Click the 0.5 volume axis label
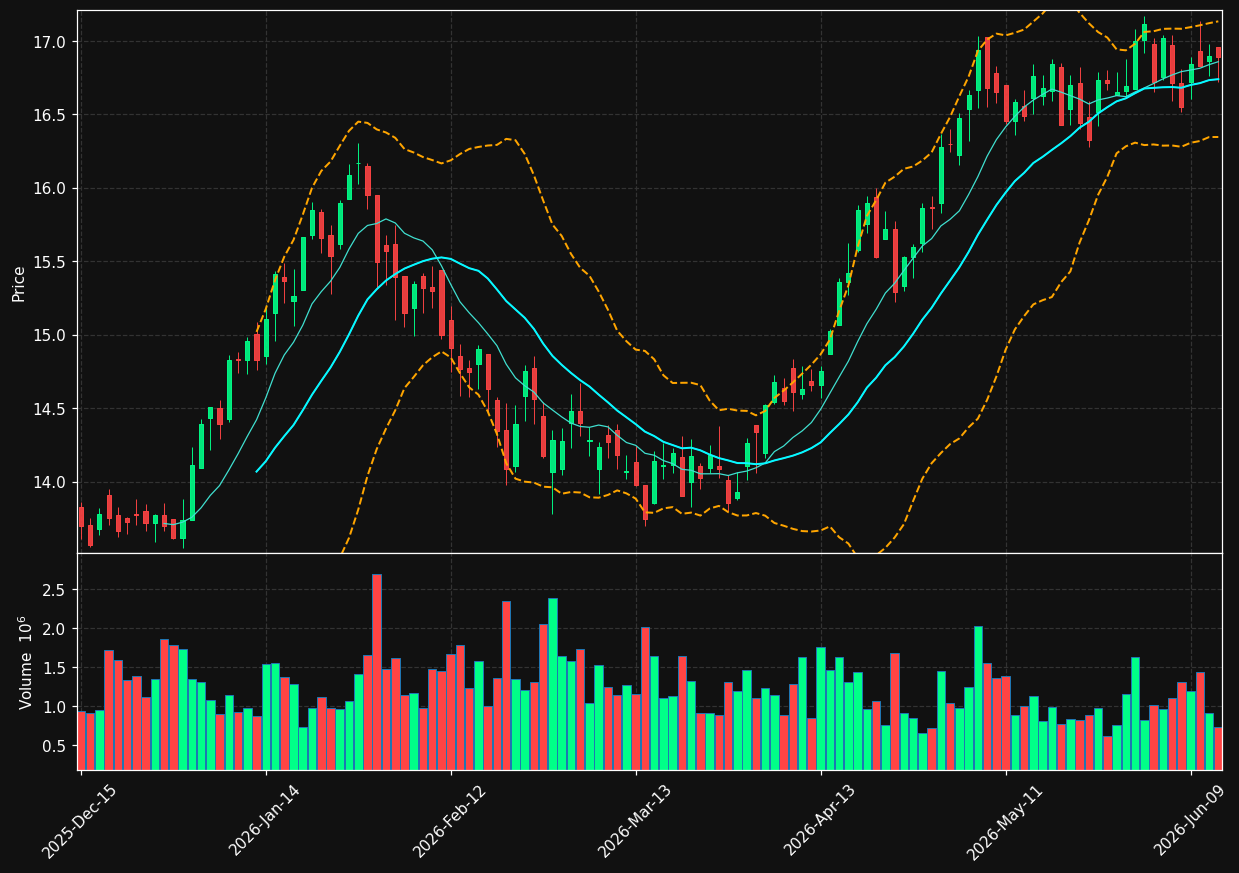 pos(54,746)
